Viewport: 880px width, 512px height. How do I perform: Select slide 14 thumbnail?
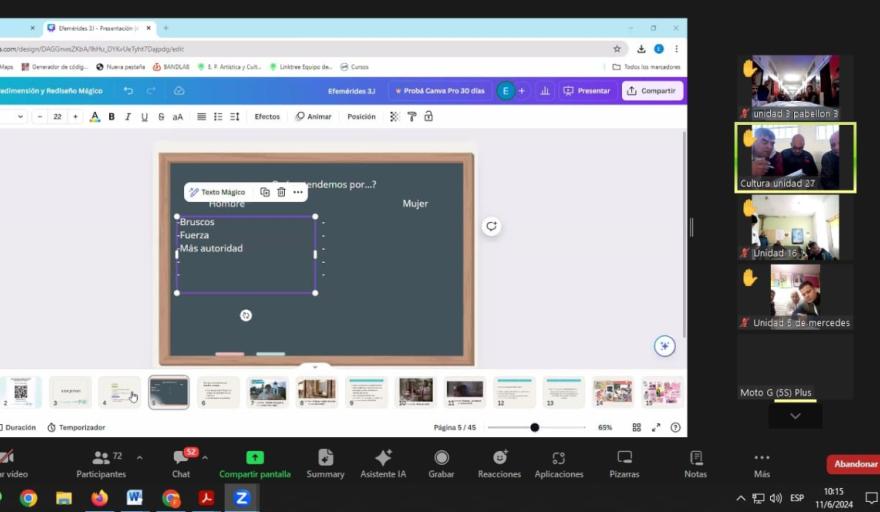[613, 392]
